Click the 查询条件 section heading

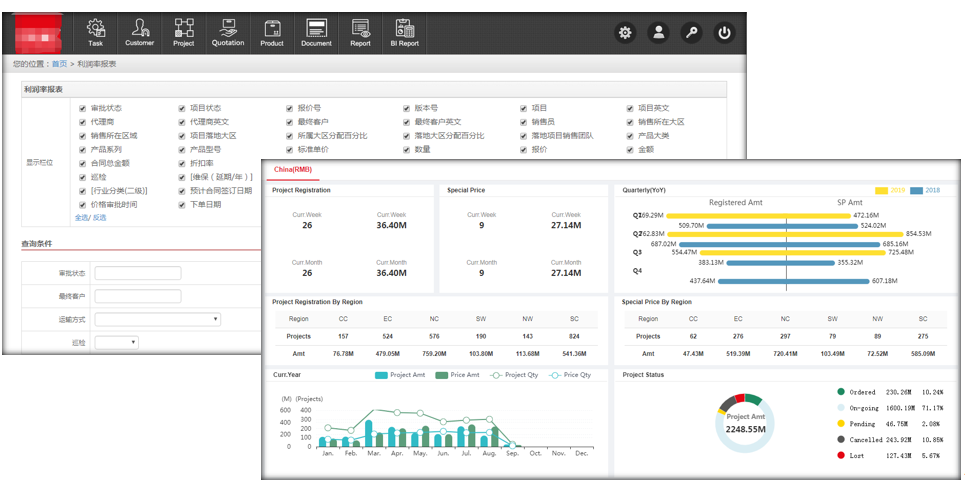(x=37, y=244)
